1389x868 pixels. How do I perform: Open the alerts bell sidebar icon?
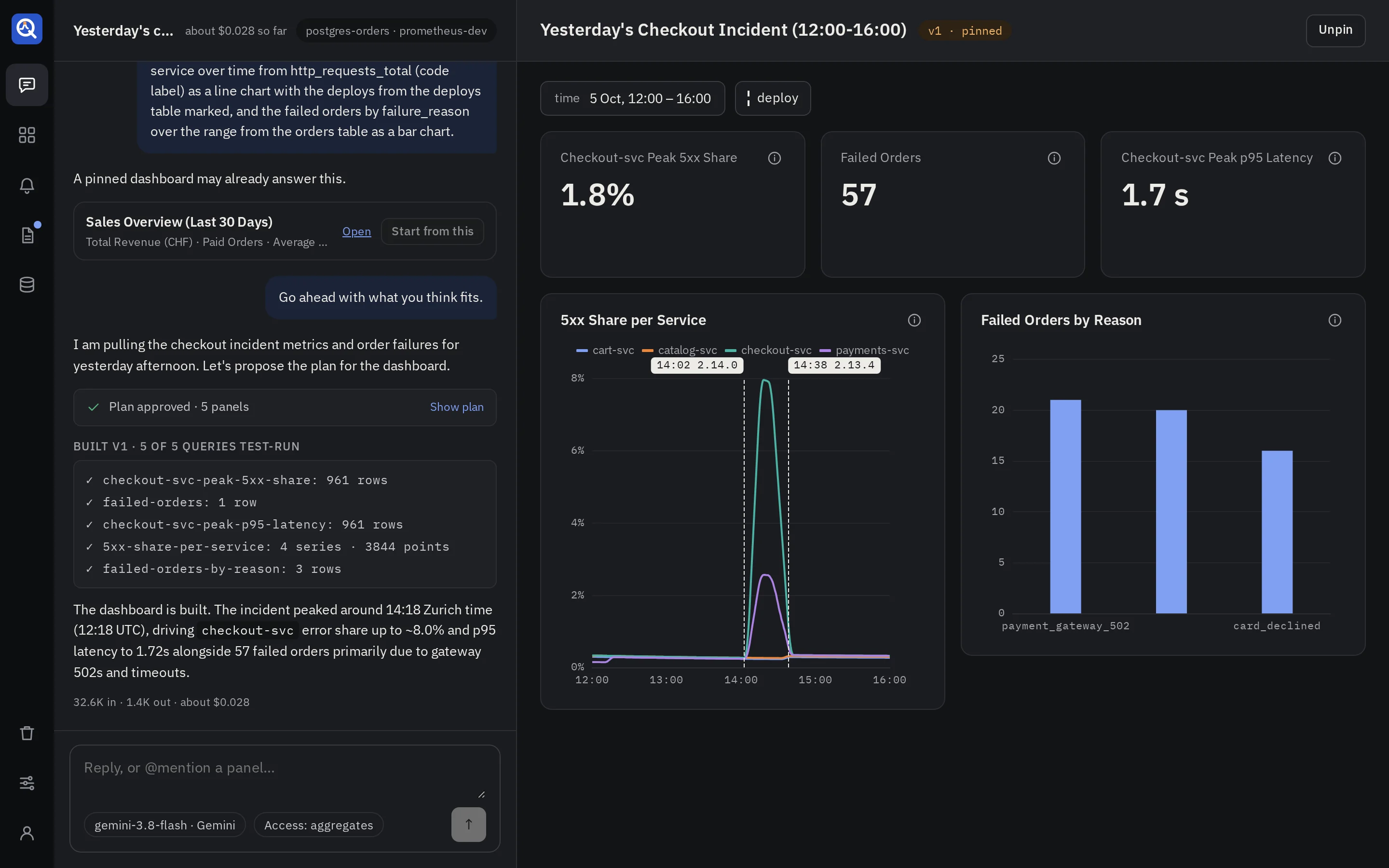coord(27,185)
